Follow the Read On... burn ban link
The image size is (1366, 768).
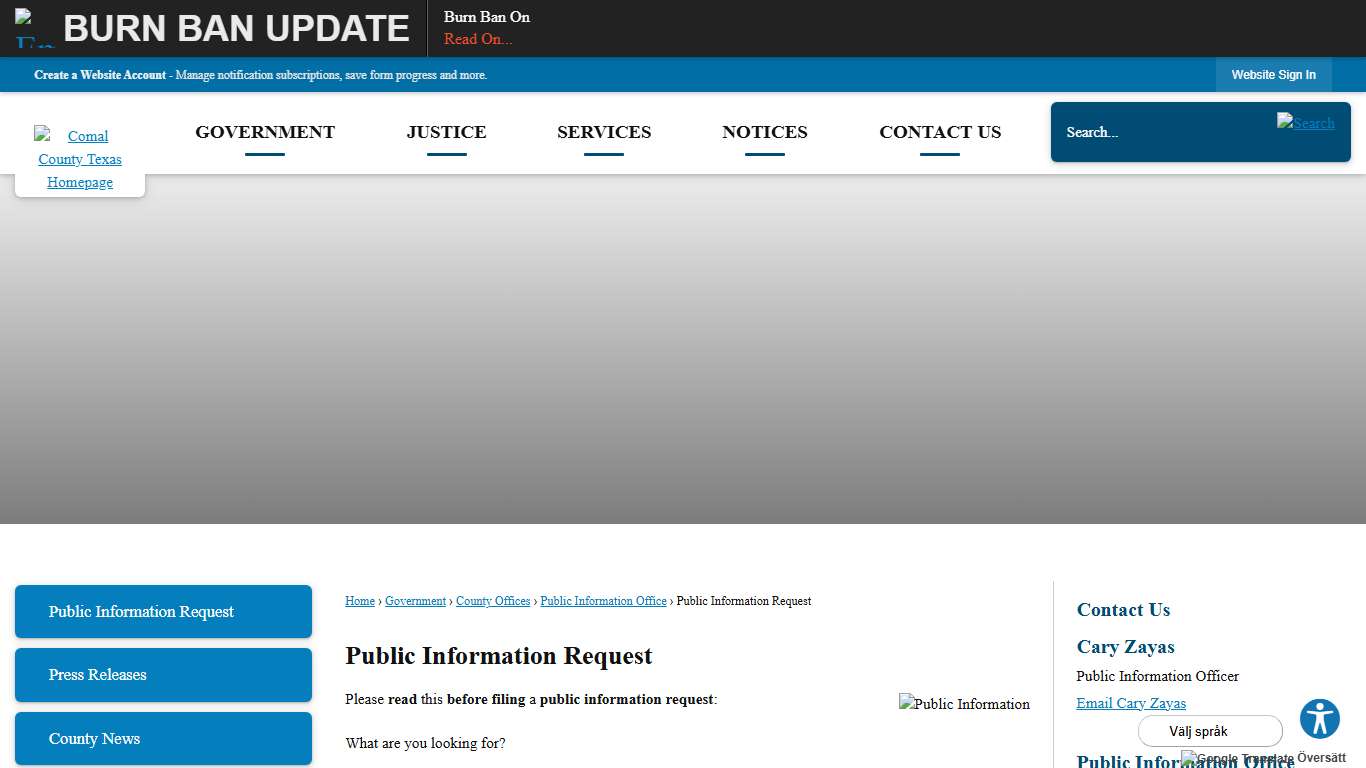tap(478, 39)
